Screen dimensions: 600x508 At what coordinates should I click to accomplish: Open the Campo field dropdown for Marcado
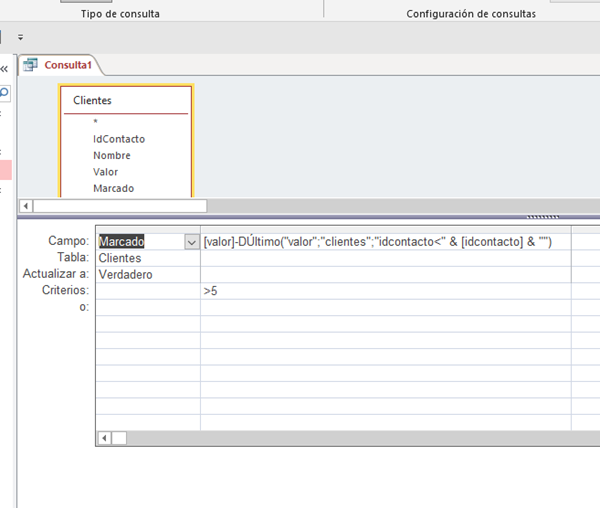click(191, 242)
